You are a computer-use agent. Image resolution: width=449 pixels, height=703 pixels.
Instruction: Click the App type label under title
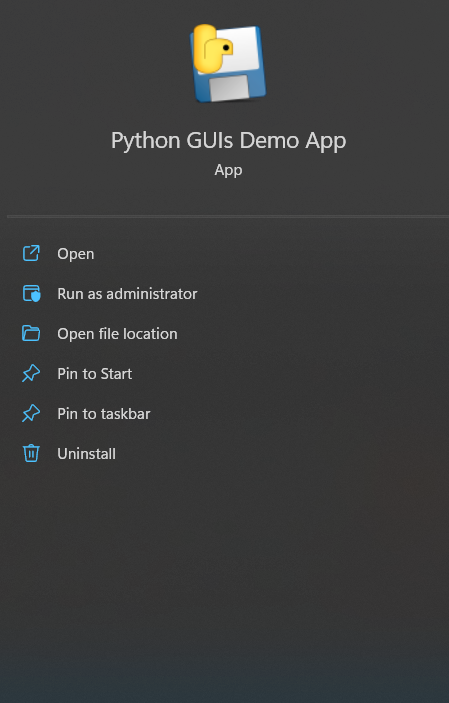[228, 170]
